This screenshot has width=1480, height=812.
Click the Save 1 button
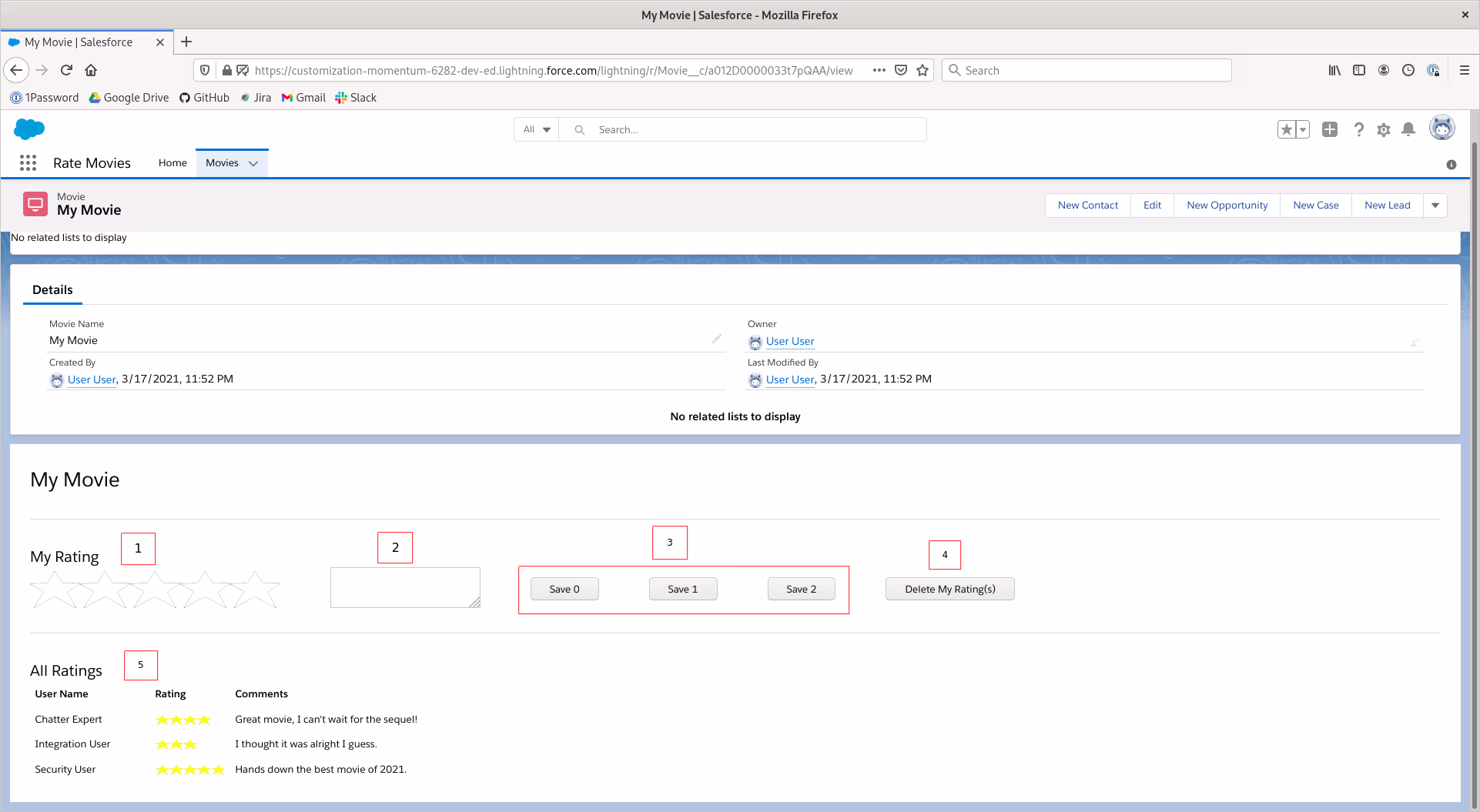pyautogui.click(x=683, y=589)
